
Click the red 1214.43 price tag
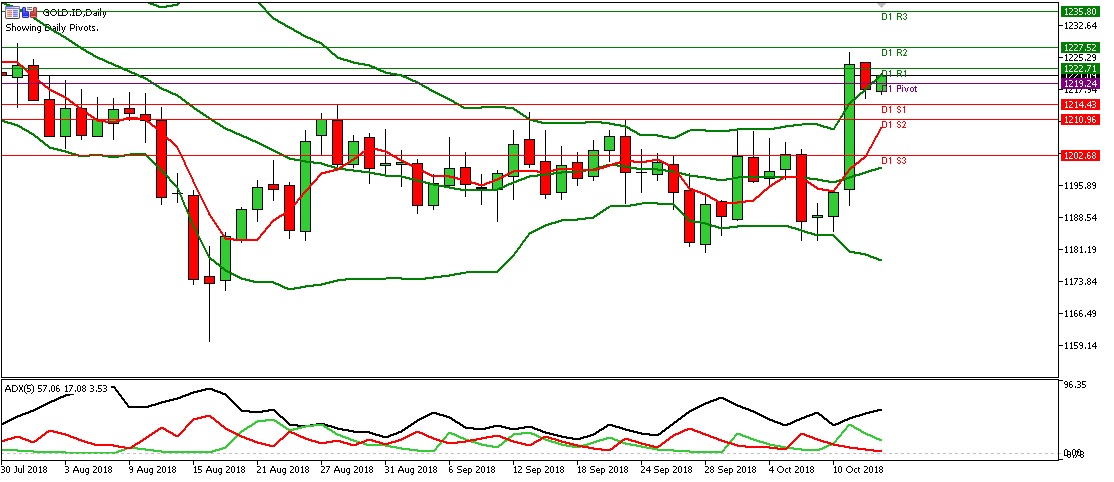(1083, 104)
